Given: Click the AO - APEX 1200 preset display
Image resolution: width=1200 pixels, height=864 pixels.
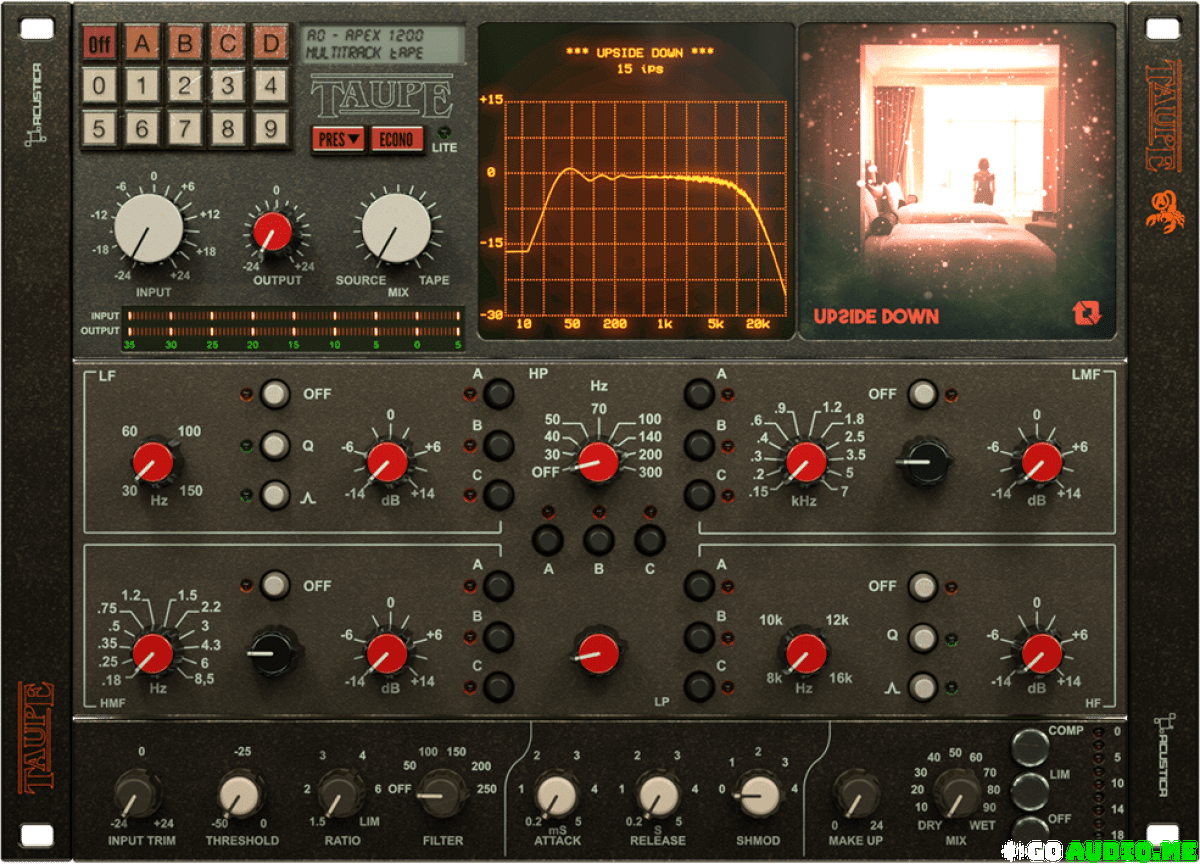Looking at the screenshot, I should pos(382,43).
